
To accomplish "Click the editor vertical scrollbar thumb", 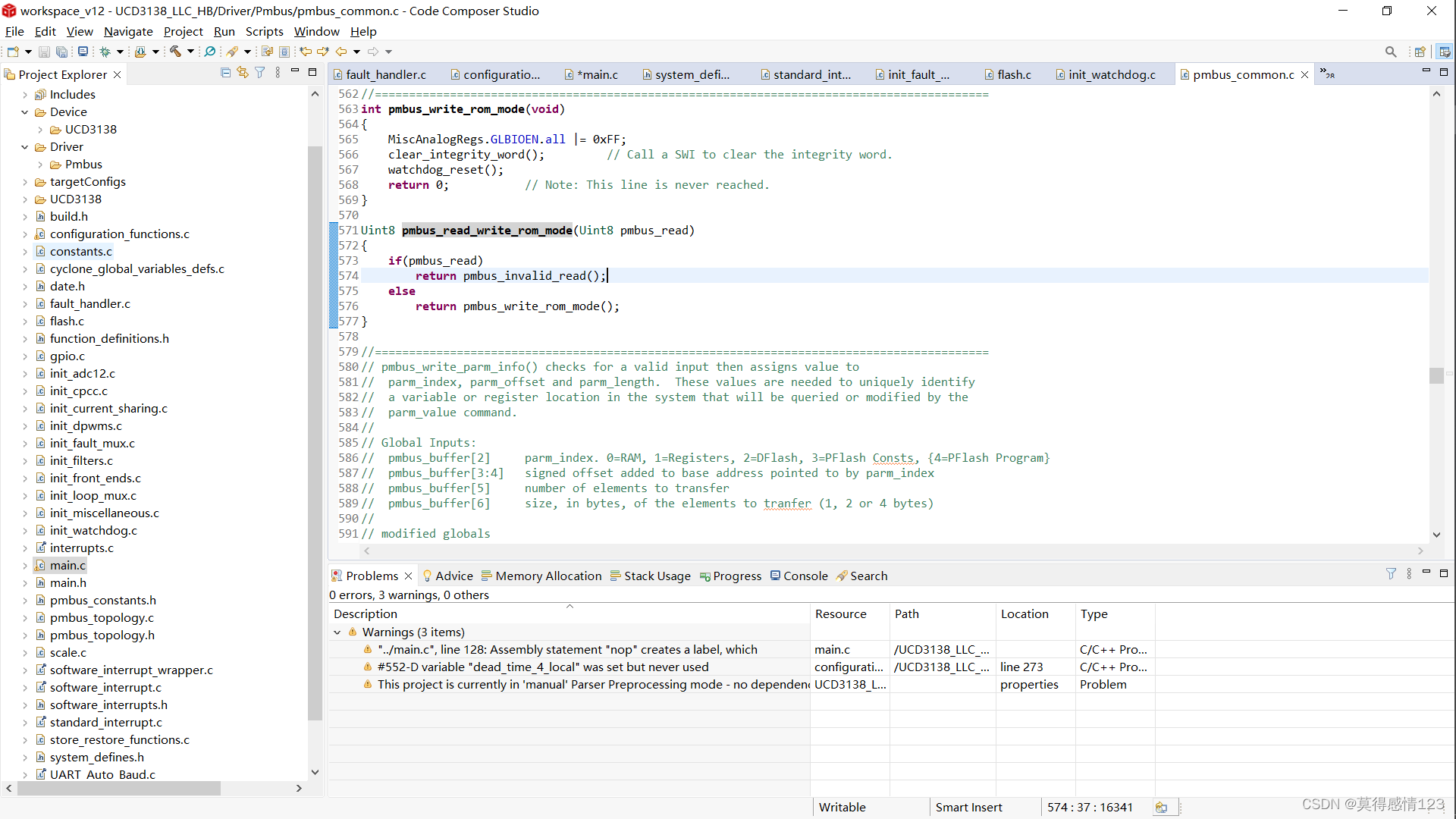I will click(1436, 375).
